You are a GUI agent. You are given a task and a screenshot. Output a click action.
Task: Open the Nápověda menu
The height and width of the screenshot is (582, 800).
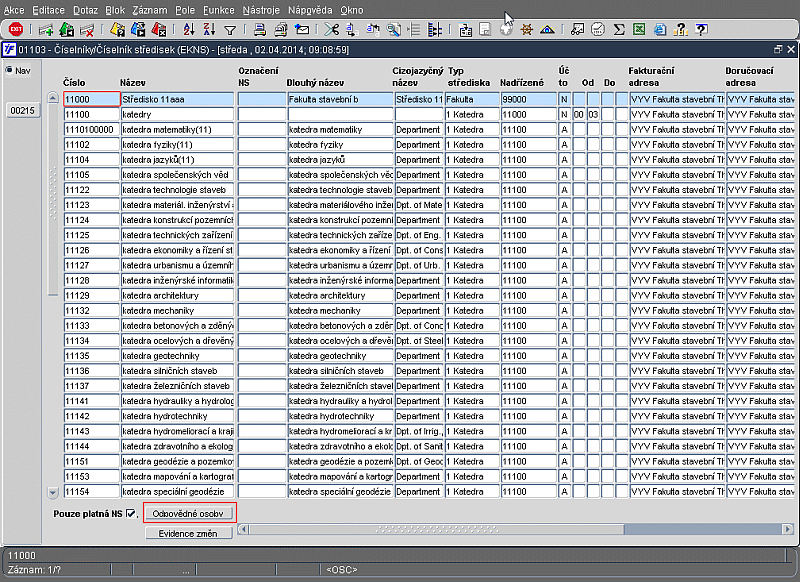(310, 10)
